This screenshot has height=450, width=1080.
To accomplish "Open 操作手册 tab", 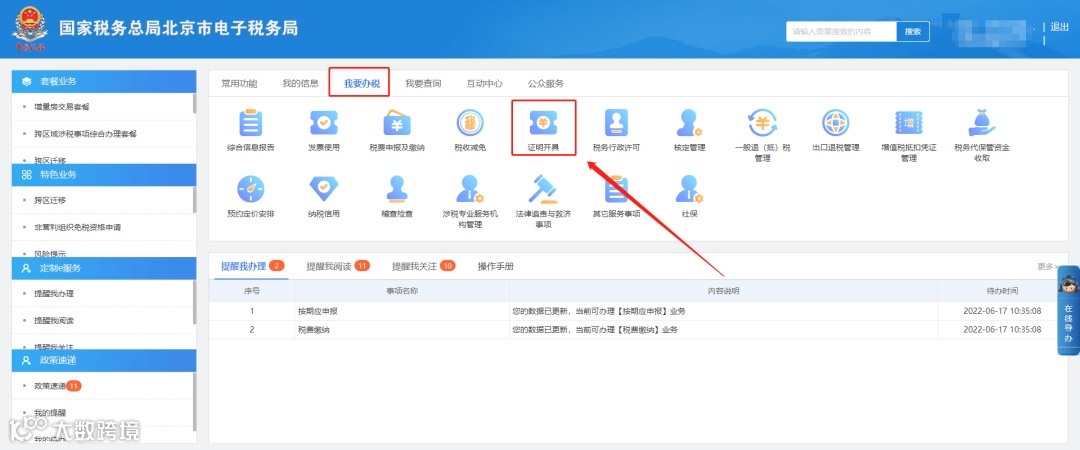I will coord(496,266).
